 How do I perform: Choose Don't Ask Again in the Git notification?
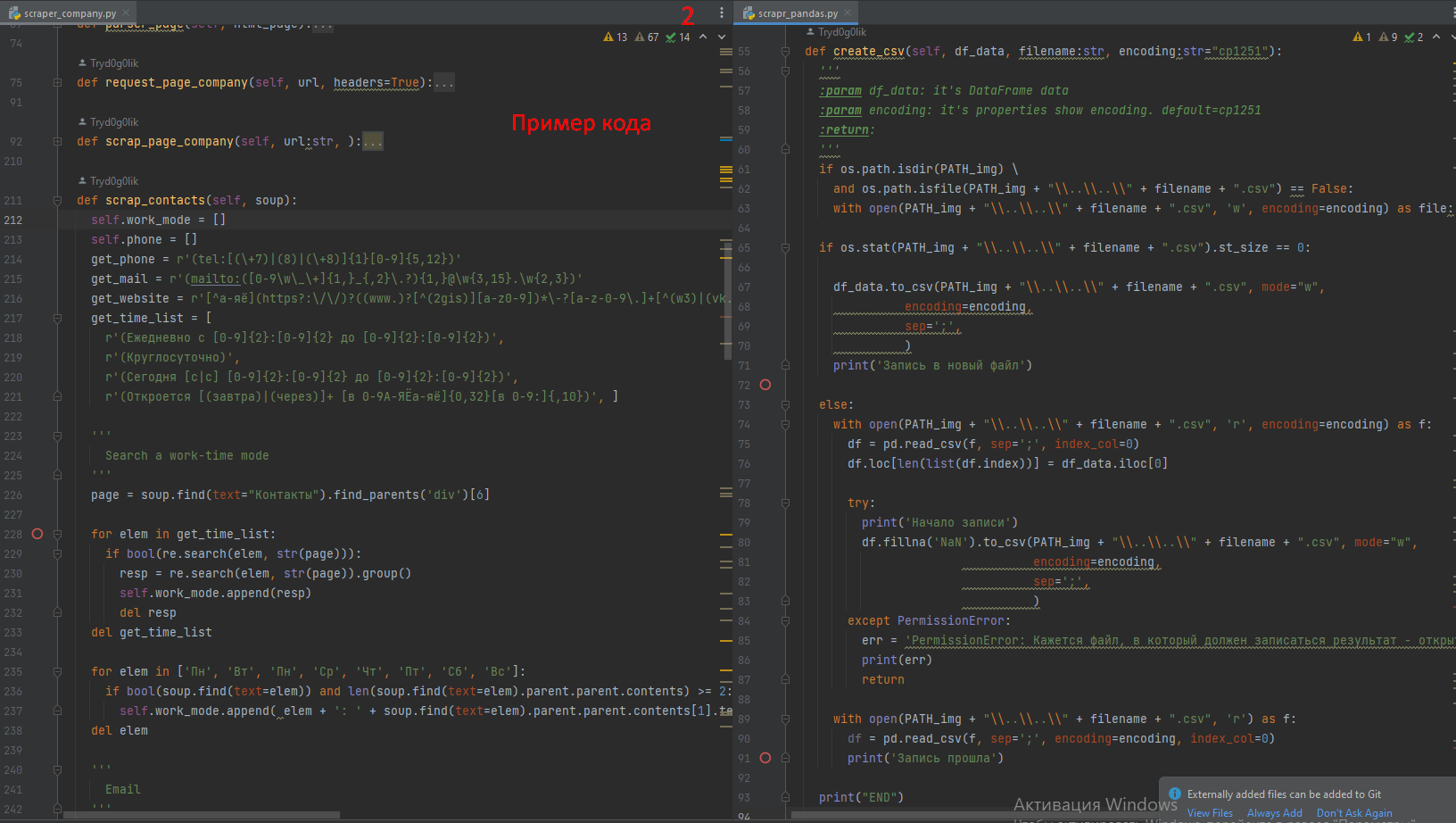(1354, 813)
